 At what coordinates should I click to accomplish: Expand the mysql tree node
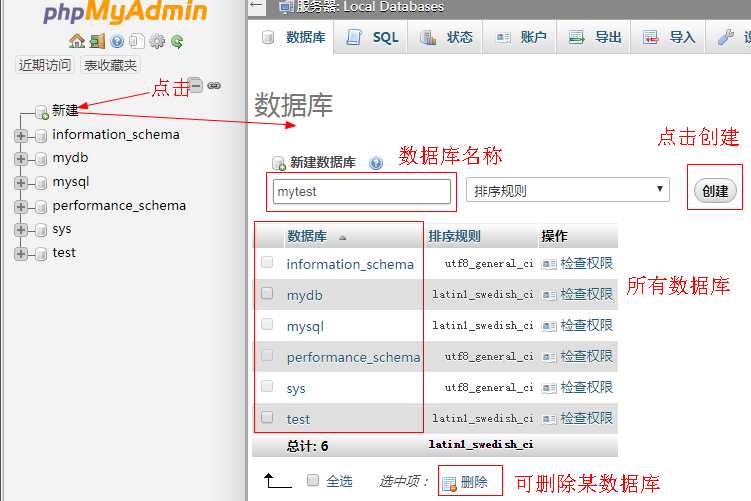pyautogui.click(x=21, y=182)
